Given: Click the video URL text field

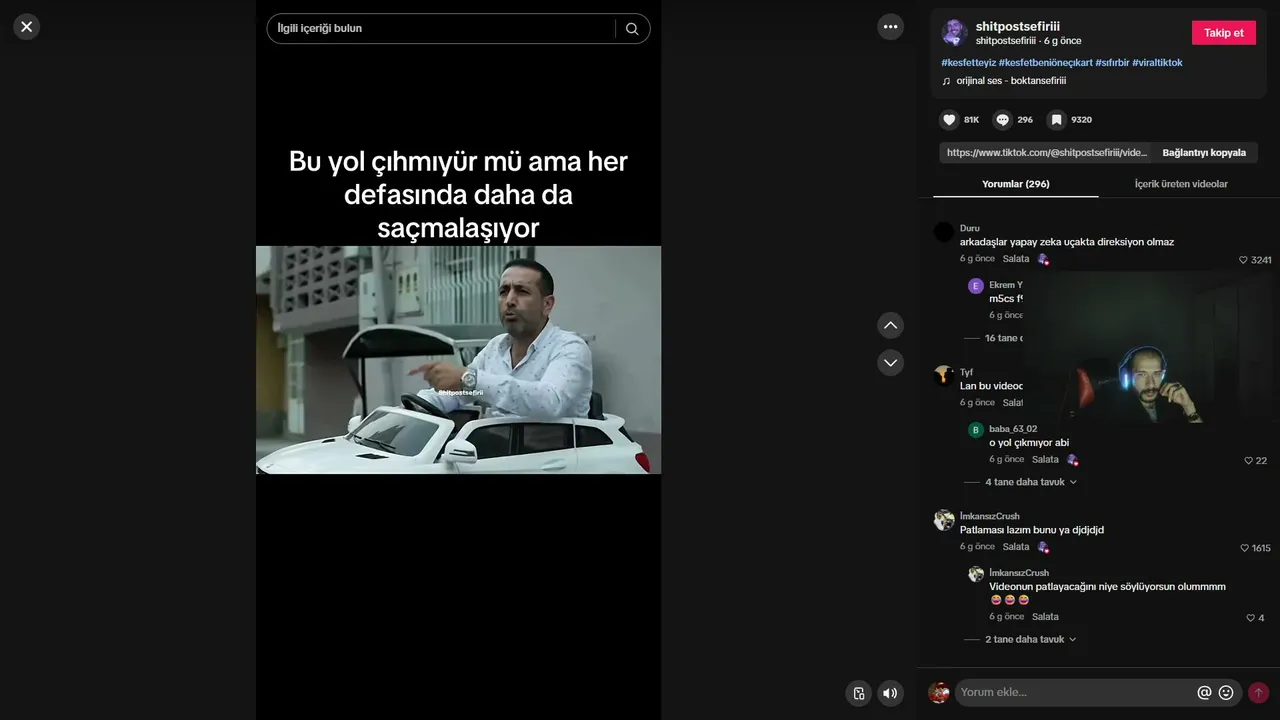Looking at the screenshot, I should coord(1047,153).
